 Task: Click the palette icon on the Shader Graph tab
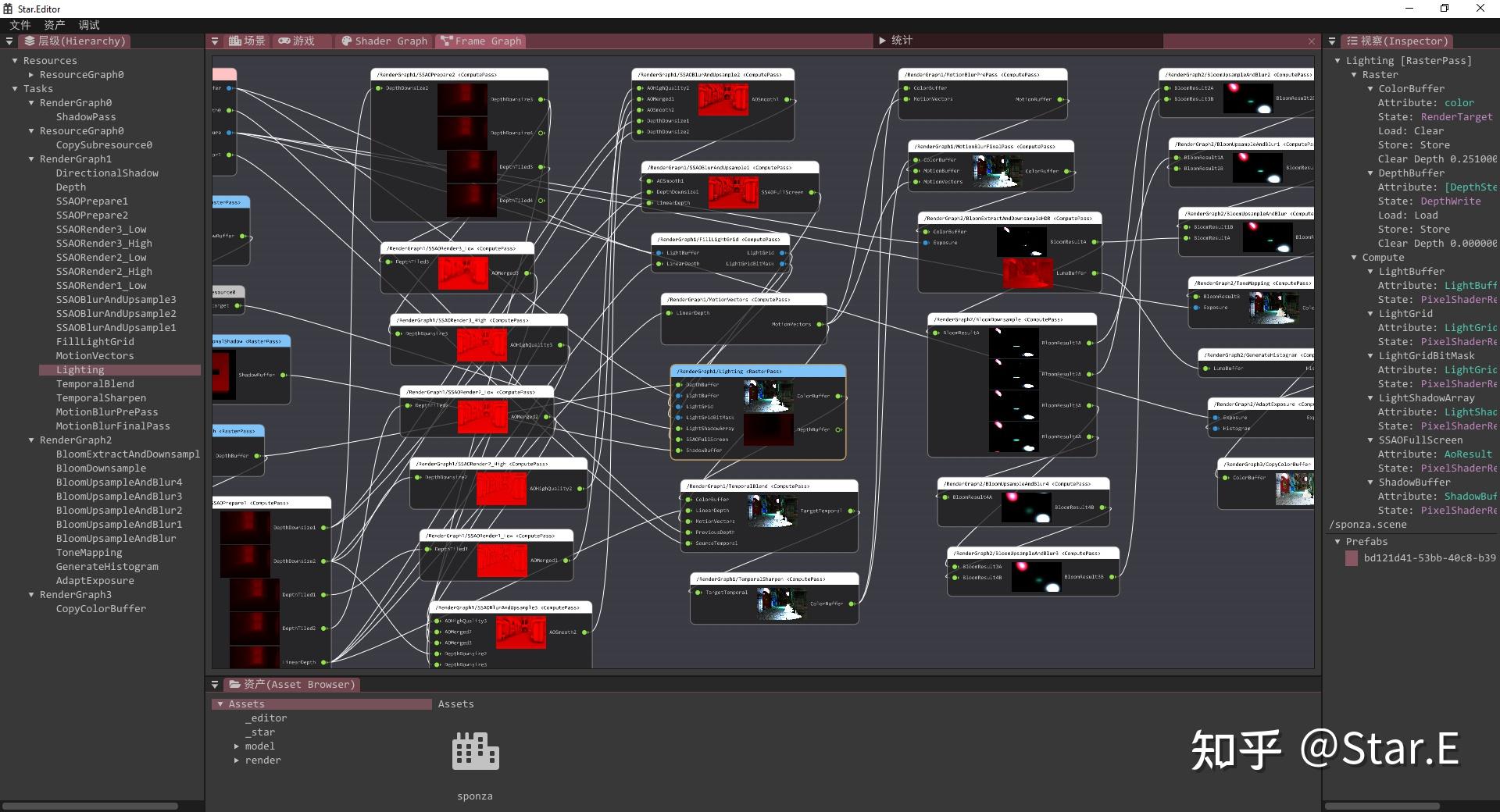coord(346,41)
